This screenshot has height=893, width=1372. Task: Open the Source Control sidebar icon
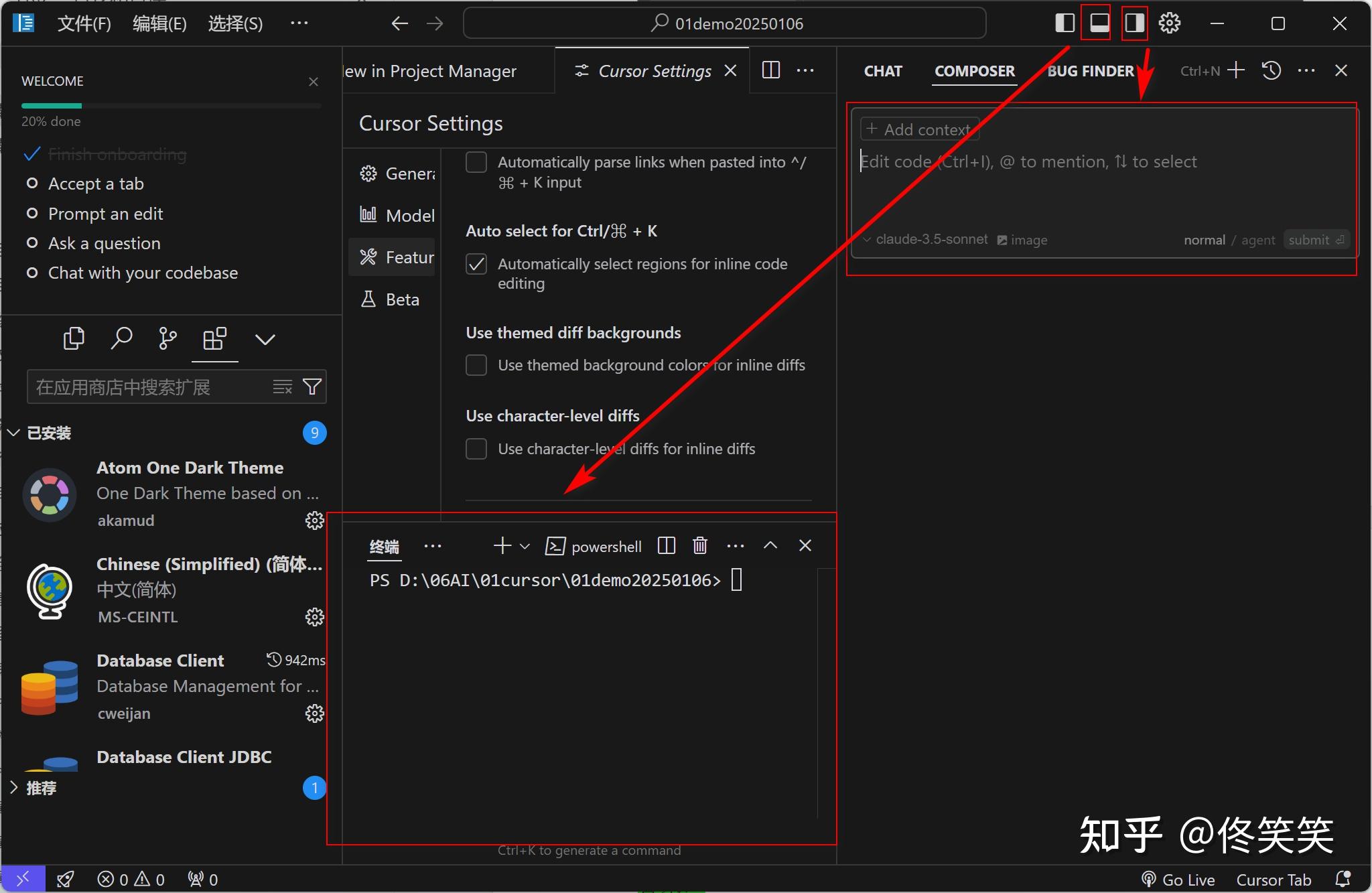[167, 339]
